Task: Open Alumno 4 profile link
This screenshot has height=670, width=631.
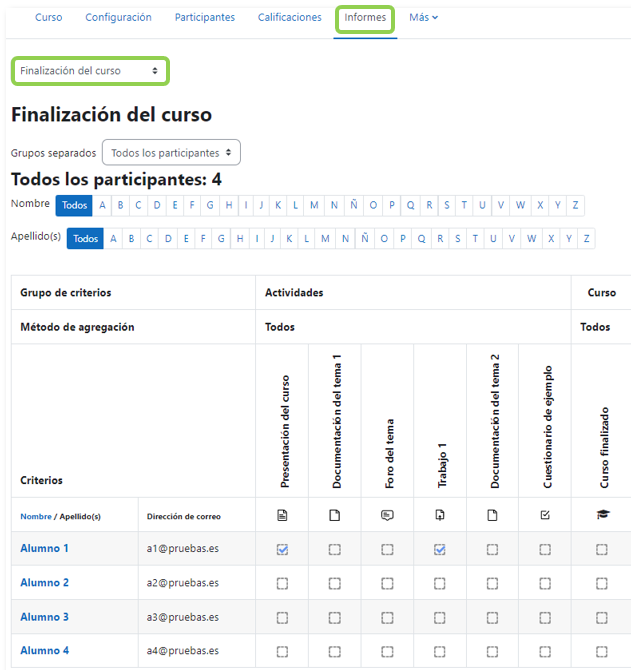Action: (44, 650)
